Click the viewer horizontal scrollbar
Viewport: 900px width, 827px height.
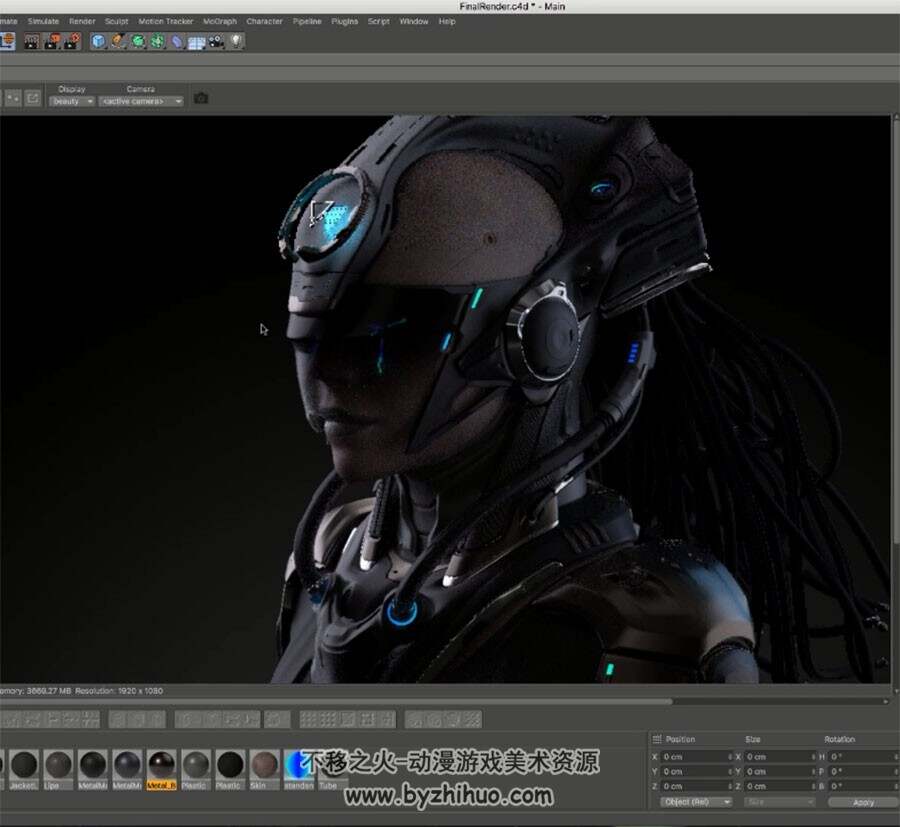click(x=336, y=701)
